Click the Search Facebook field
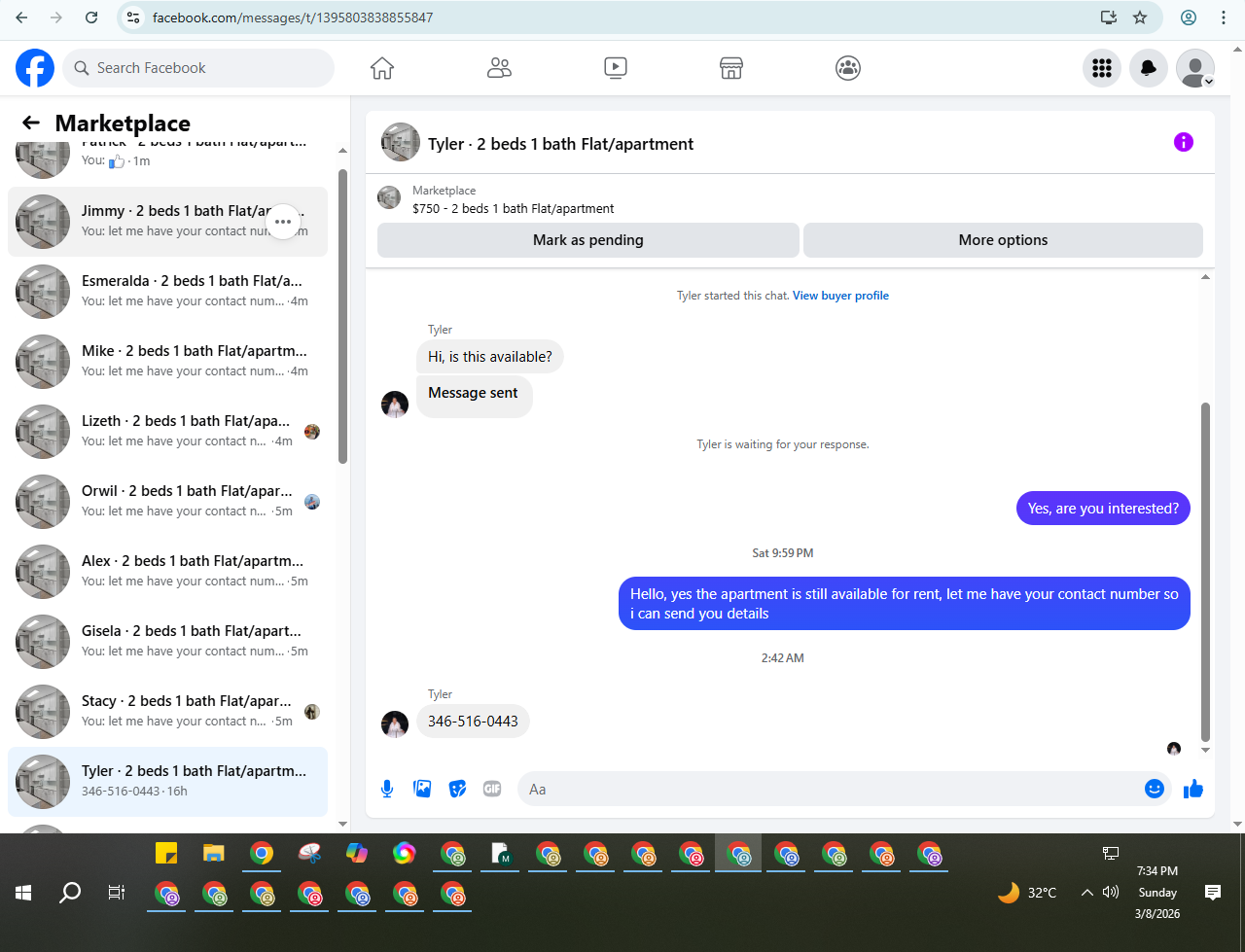 [199, 68]
